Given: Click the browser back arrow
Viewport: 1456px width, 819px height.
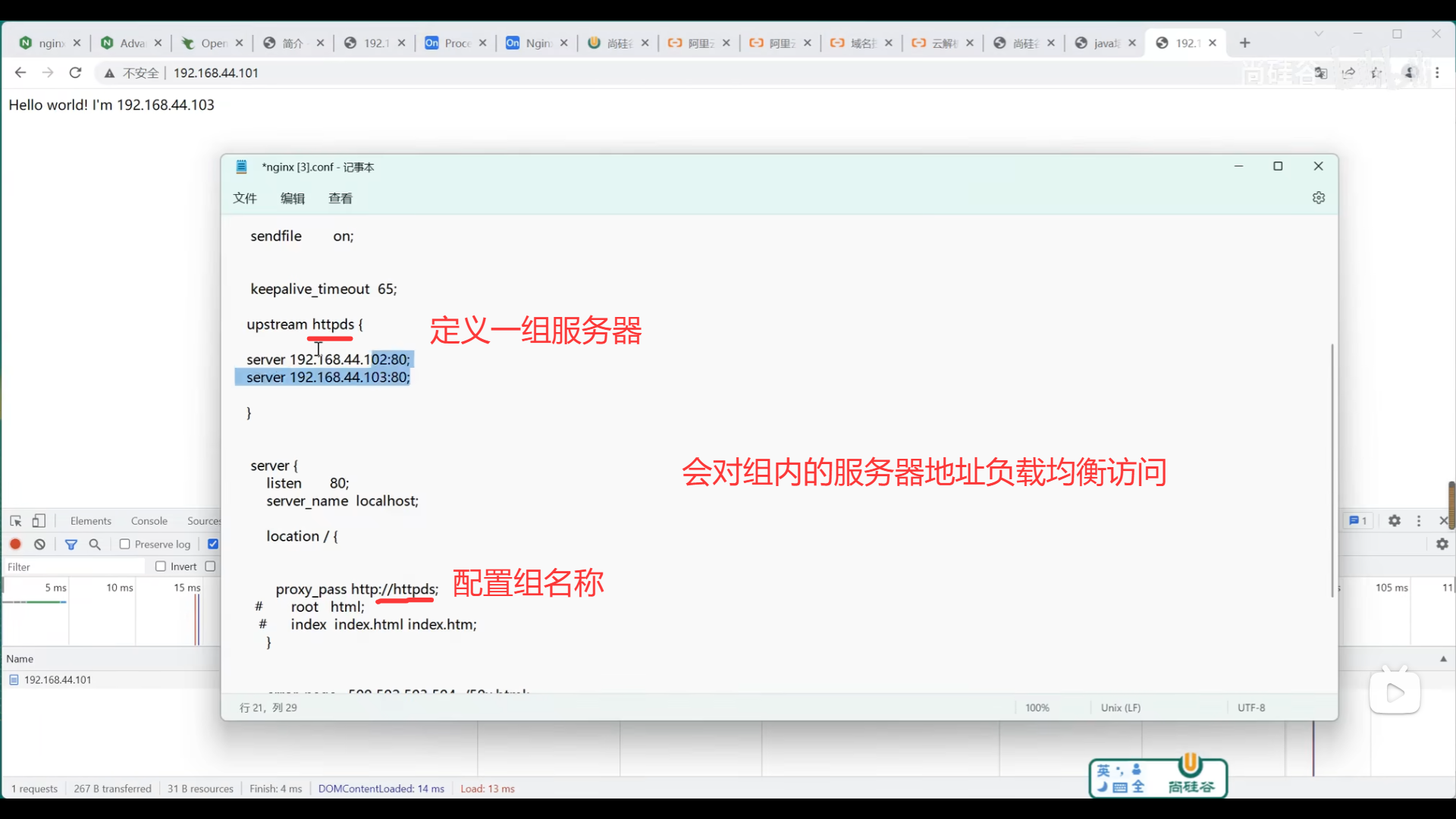Looking at the screenshot, I should pyautogui.click(x=20, y=73).
